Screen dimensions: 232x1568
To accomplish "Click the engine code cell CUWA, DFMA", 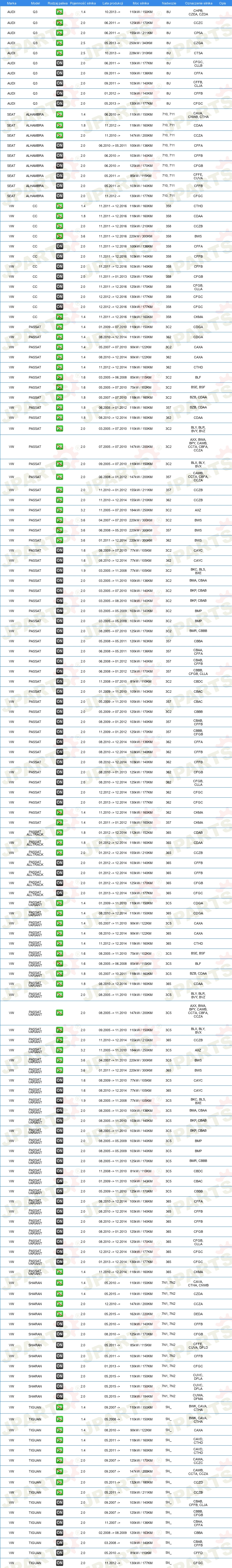I will (x=198, y=1396).
